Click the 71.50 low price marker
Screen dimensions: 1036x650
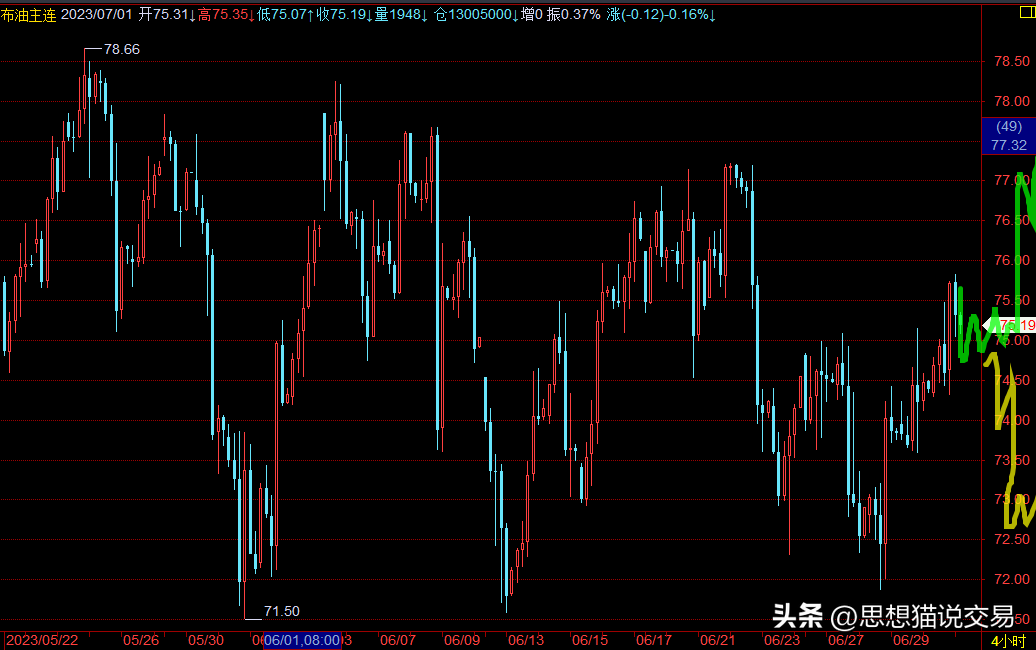point(281,611)
